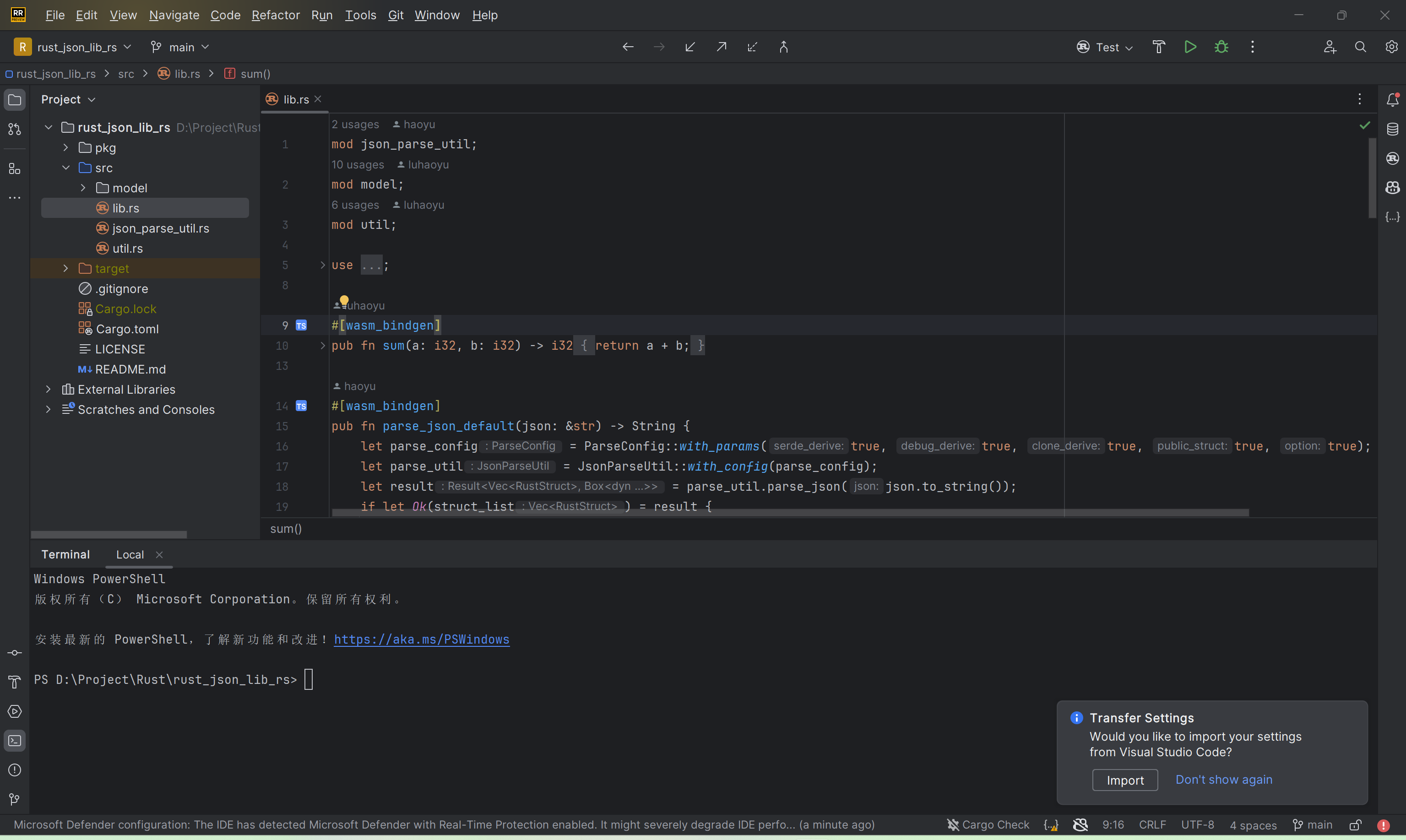Click the Build project hammer icon in toolbar
Viewport: 1406px width, 840px height.
(x=1159, y=47)
